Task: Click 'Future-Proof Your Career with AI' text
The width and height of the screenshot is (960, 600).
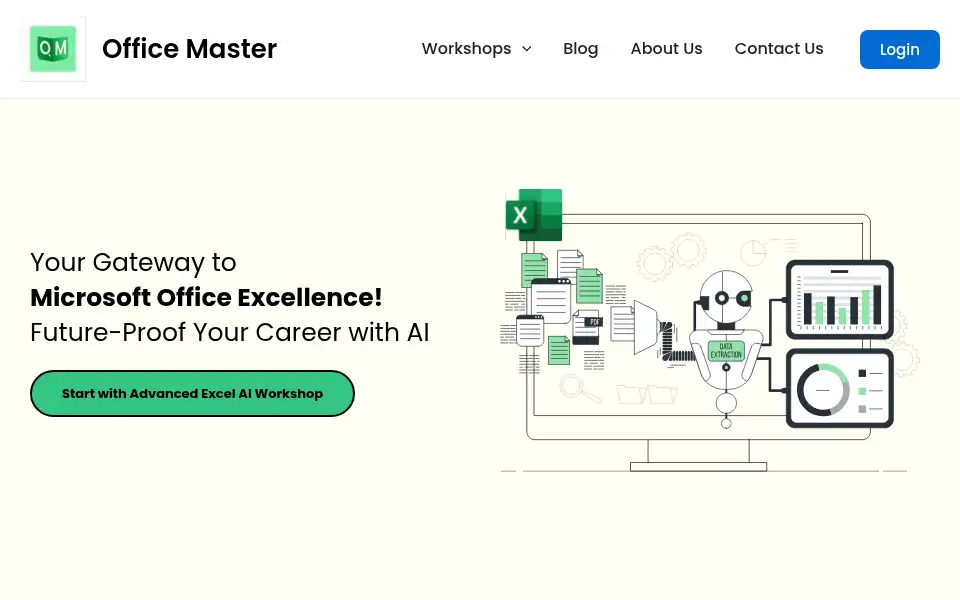Action: (230, 332)
